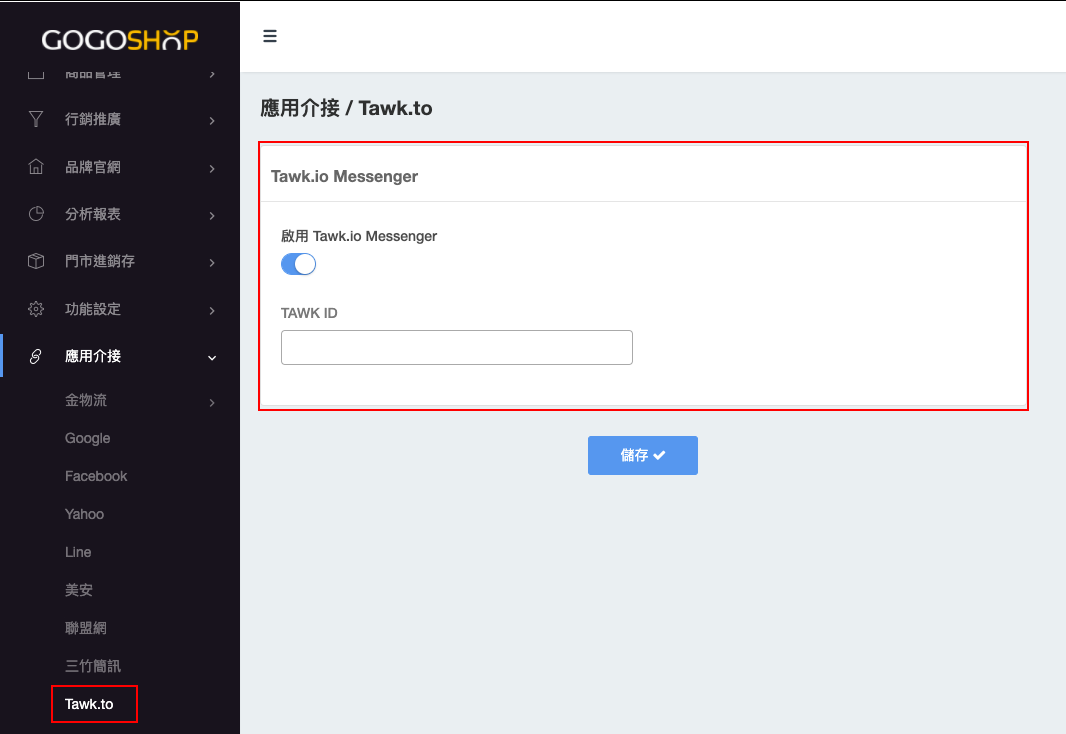Expand the 功能設定 chevron
Image resolution: width=1066 pixels, height=734 pixels.
pyautogui.click(x=212, y=311)
